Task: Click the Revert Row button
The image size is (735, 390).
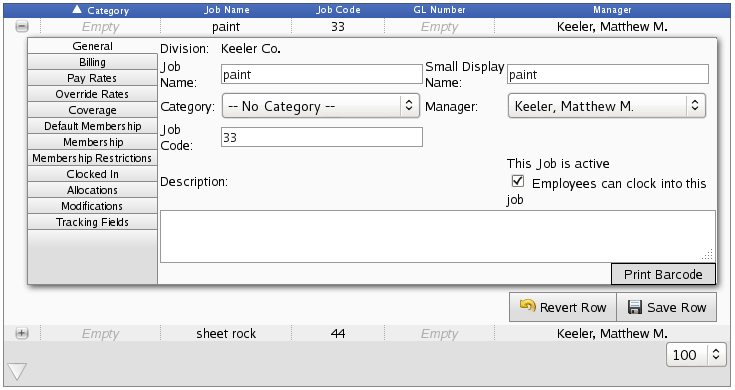Action: (x=562, y=307)
